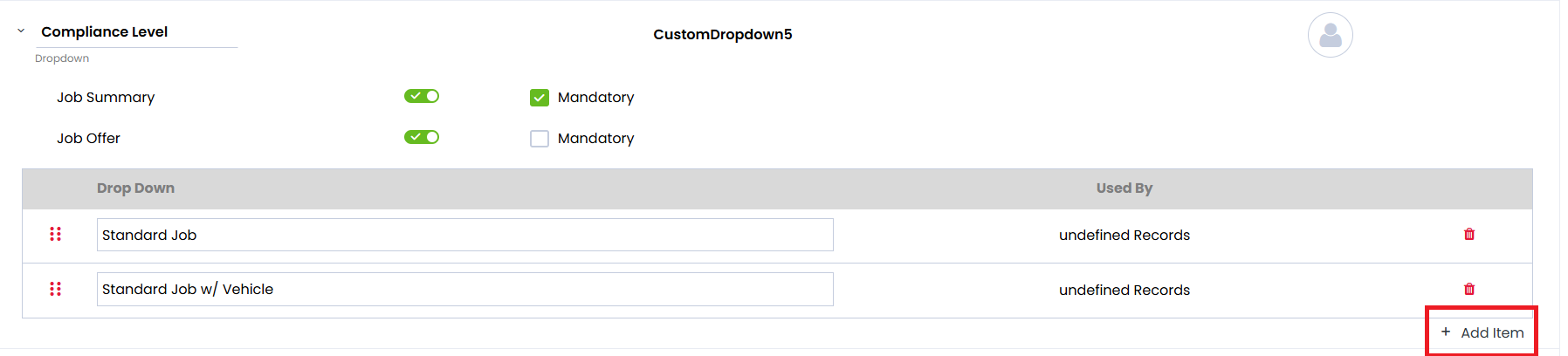The image size is (1568, 356).
Task: Click into Standard Job w/ Vehicle text field
Action: (465, 289)
